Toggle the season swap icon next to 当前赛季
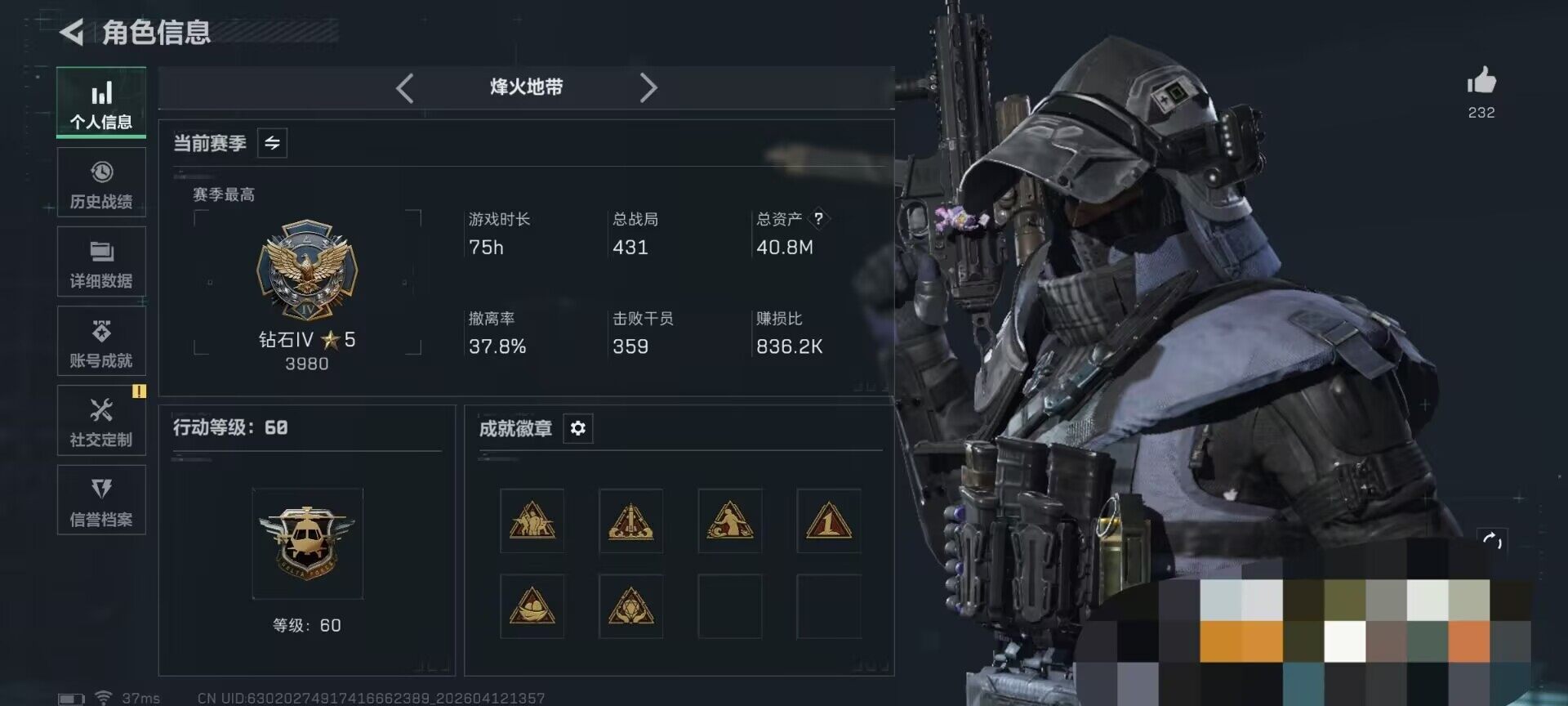1568x706 pixels. point(272,143)
